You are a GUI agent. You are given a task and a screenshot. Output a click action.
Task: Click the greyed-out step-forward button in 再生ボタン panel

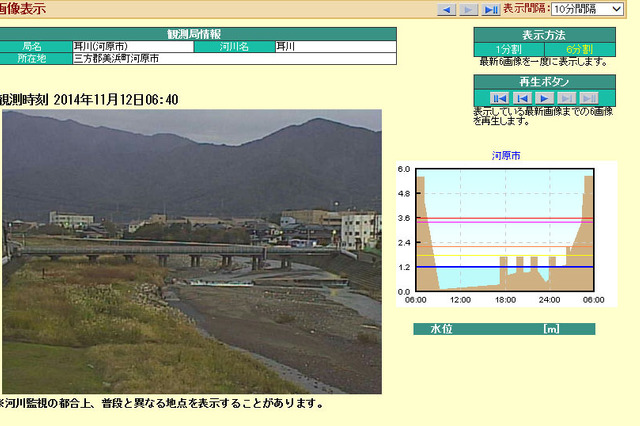click(x=567, y=98)
